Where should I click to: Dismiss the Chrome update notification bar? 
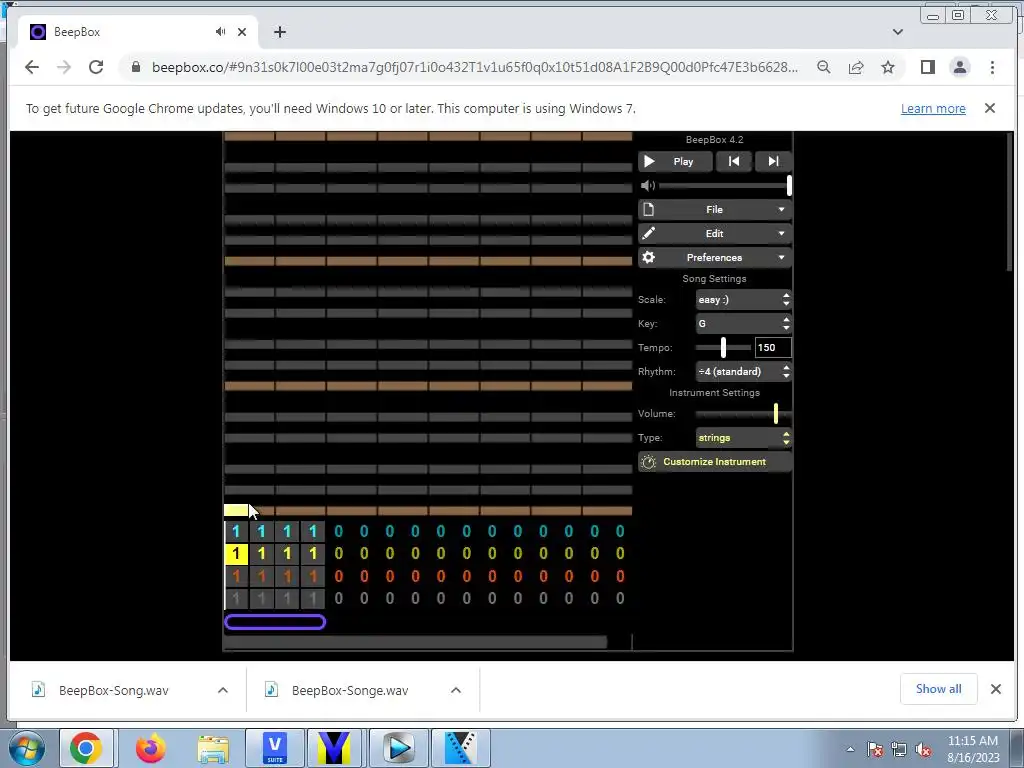[990, 108]
